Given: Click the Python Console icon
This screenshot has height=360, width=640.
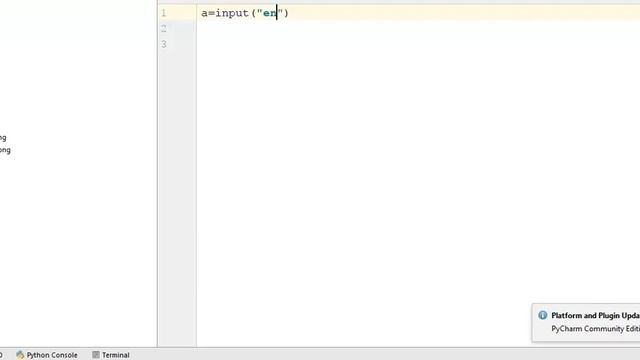Looking at the screenshot, I should tap(20, 355).
